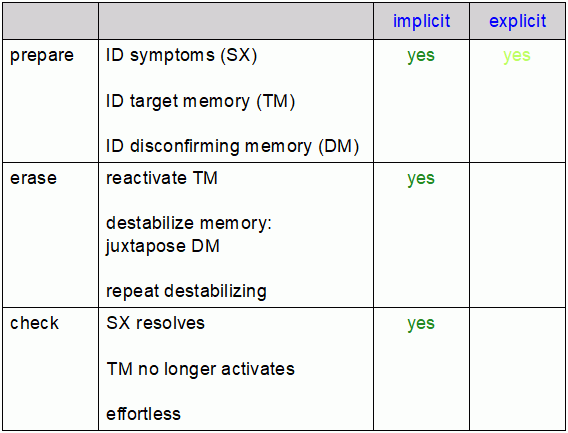This screenshot has height=433, width=568.
Task: Click 'reactivate TM' text
Action: [x=162, y=178]
